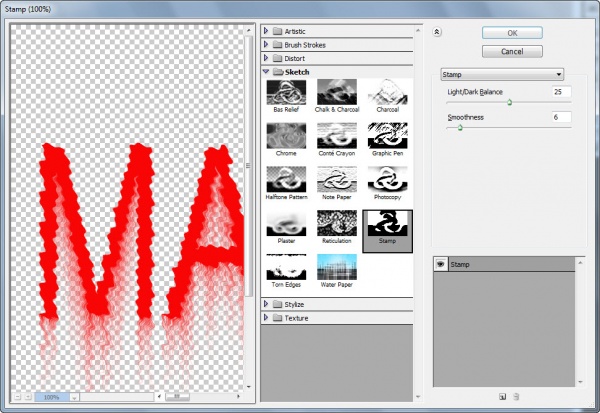Choose the Charcoal sketch filter

[x=387, y=92]
